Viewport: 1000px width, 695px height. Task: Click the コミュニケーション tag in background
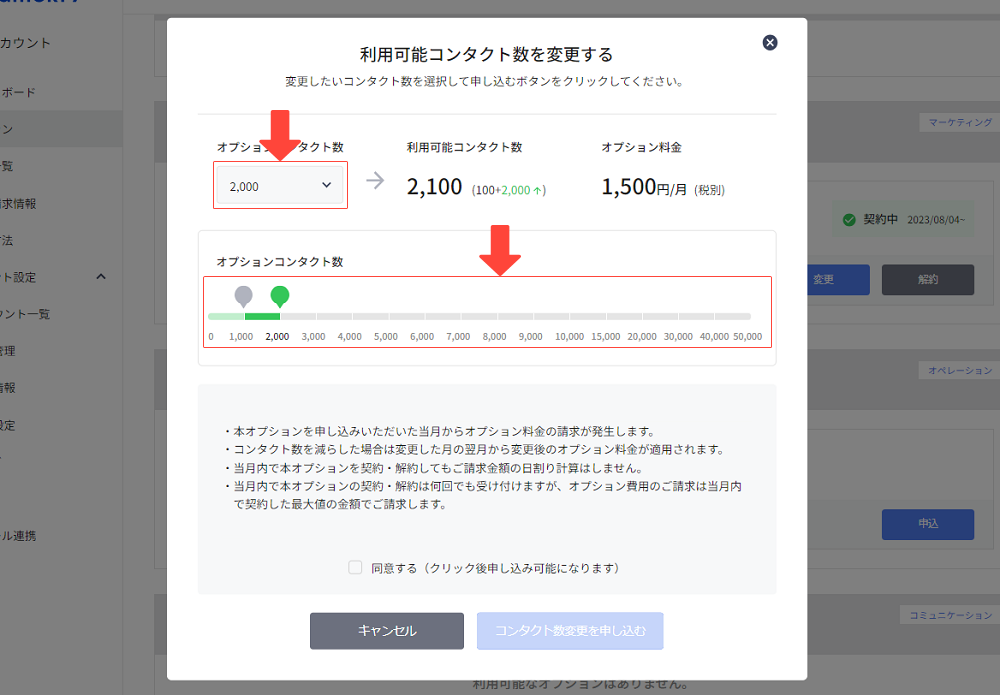coord(950,615)
